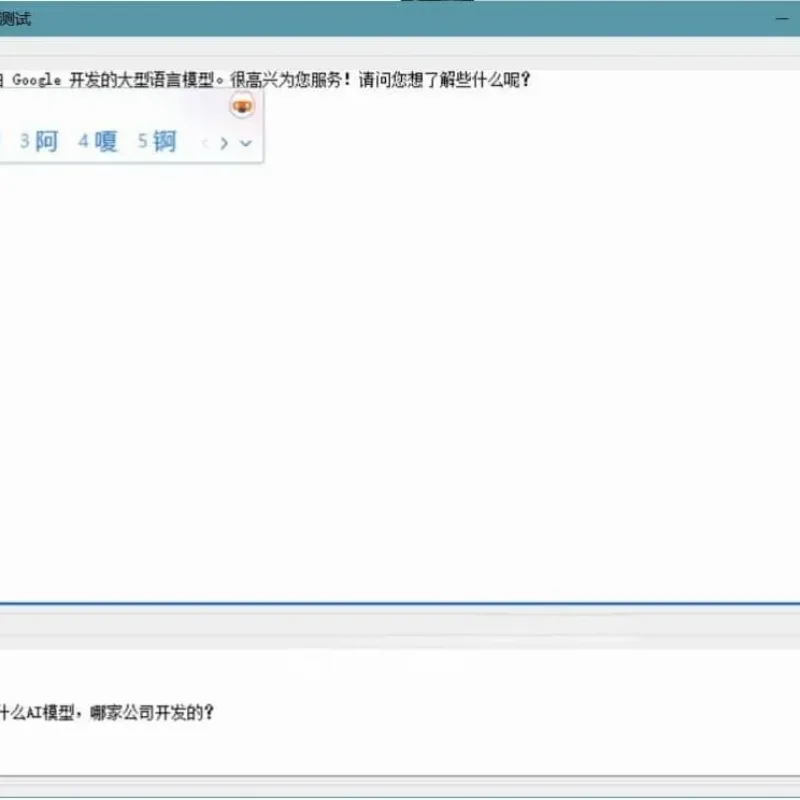This screenshot has width=800, height=800.
Task: Click the question text about AI模型 in input box
Action: click(107, 712)
